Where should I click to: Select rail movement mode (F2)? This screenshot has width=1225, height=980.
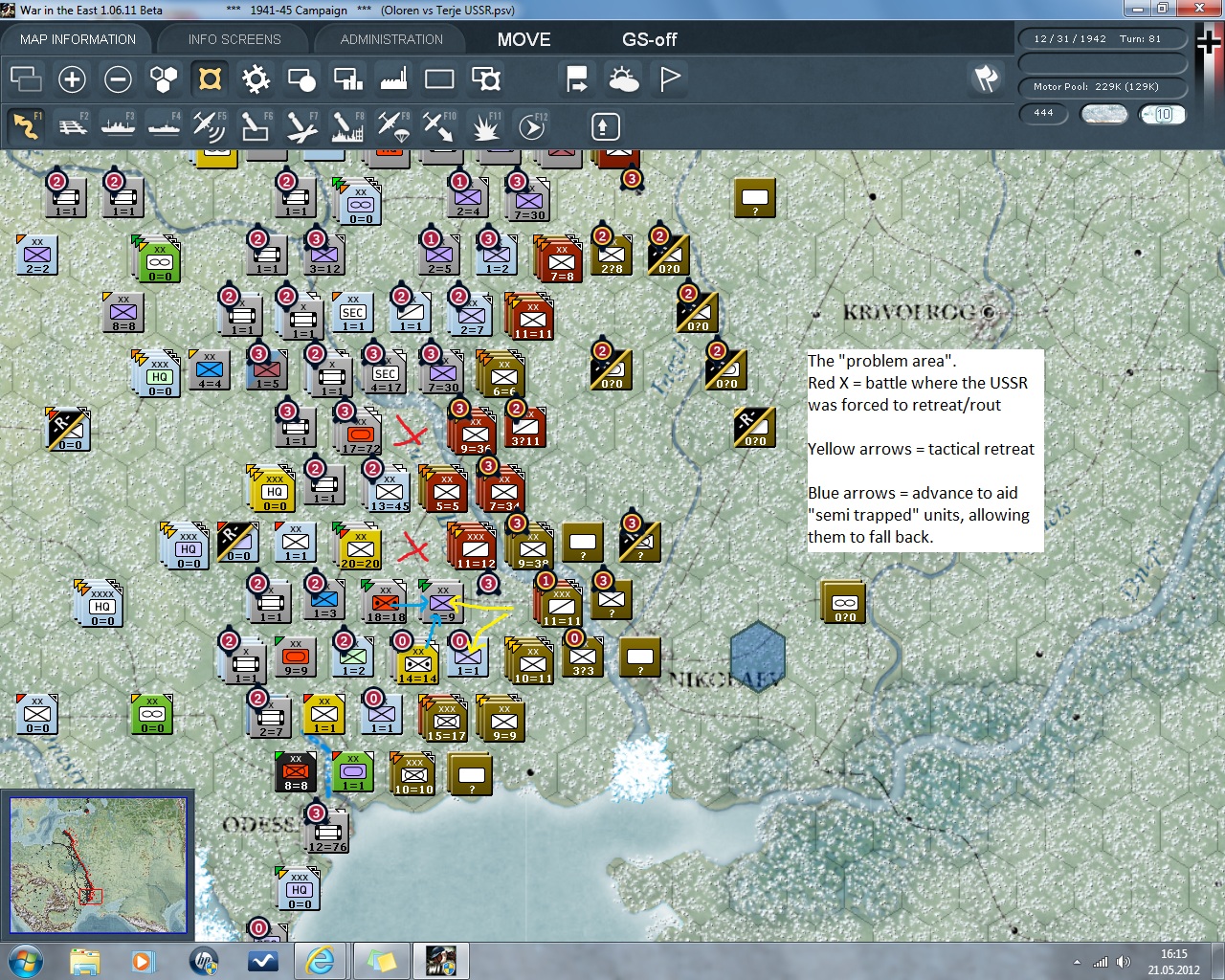coord(73,126)
